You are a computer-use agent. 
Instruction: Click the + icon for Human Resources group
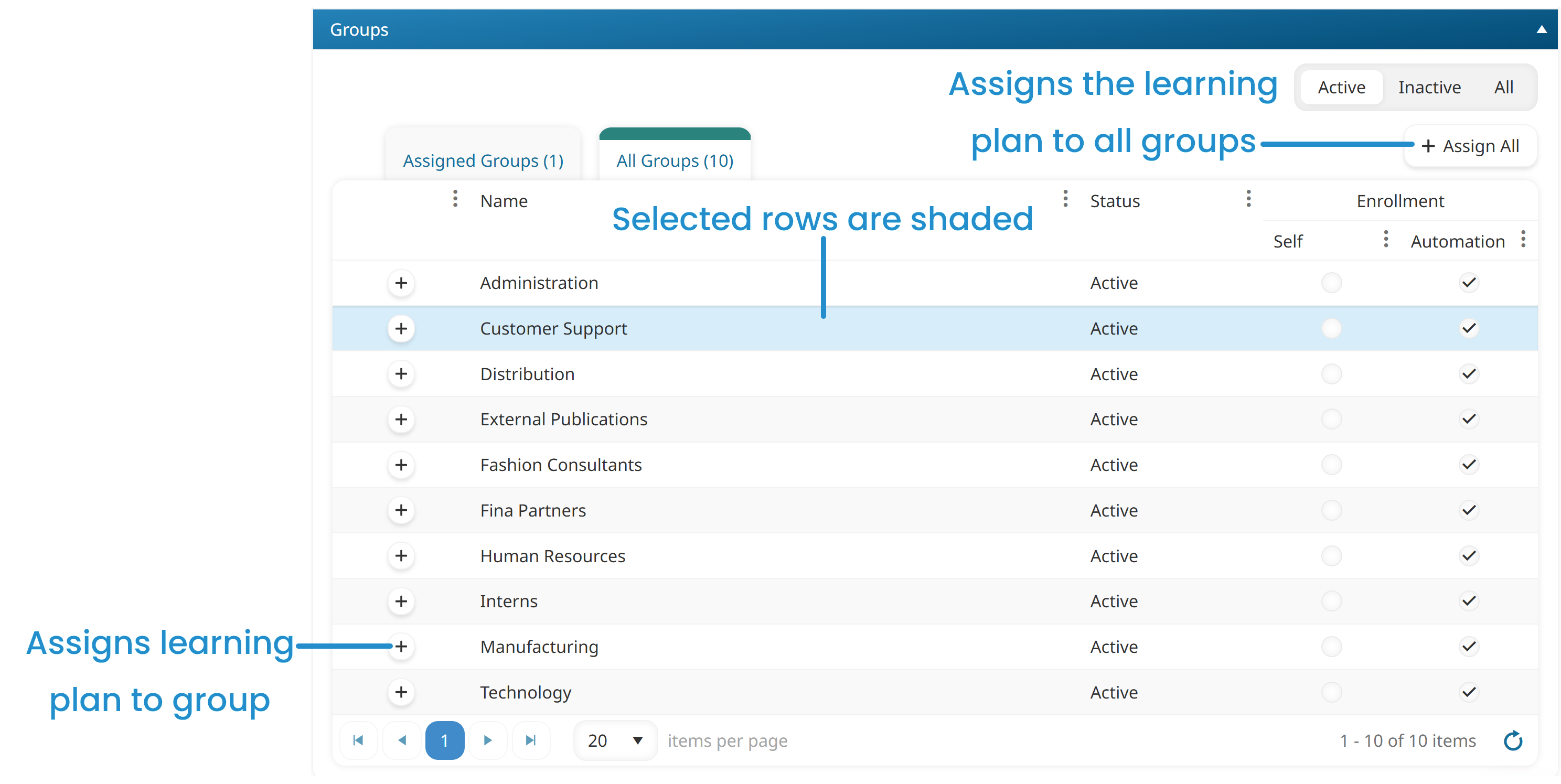[x=399, y=555]
